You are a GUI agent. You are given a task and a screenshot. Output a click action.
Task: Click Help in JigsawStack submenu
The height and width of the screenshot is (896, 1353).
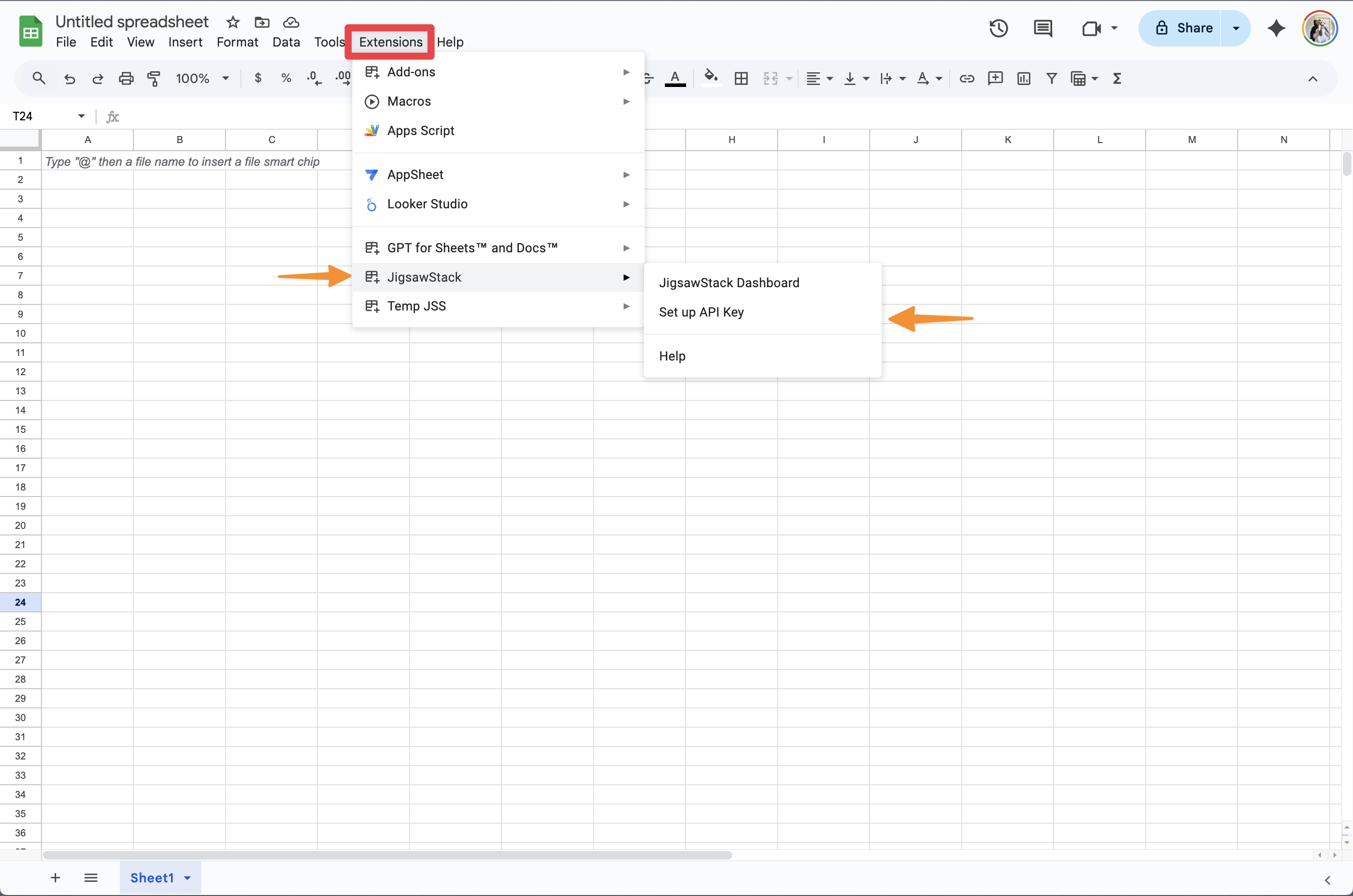(x=763, y=356)
